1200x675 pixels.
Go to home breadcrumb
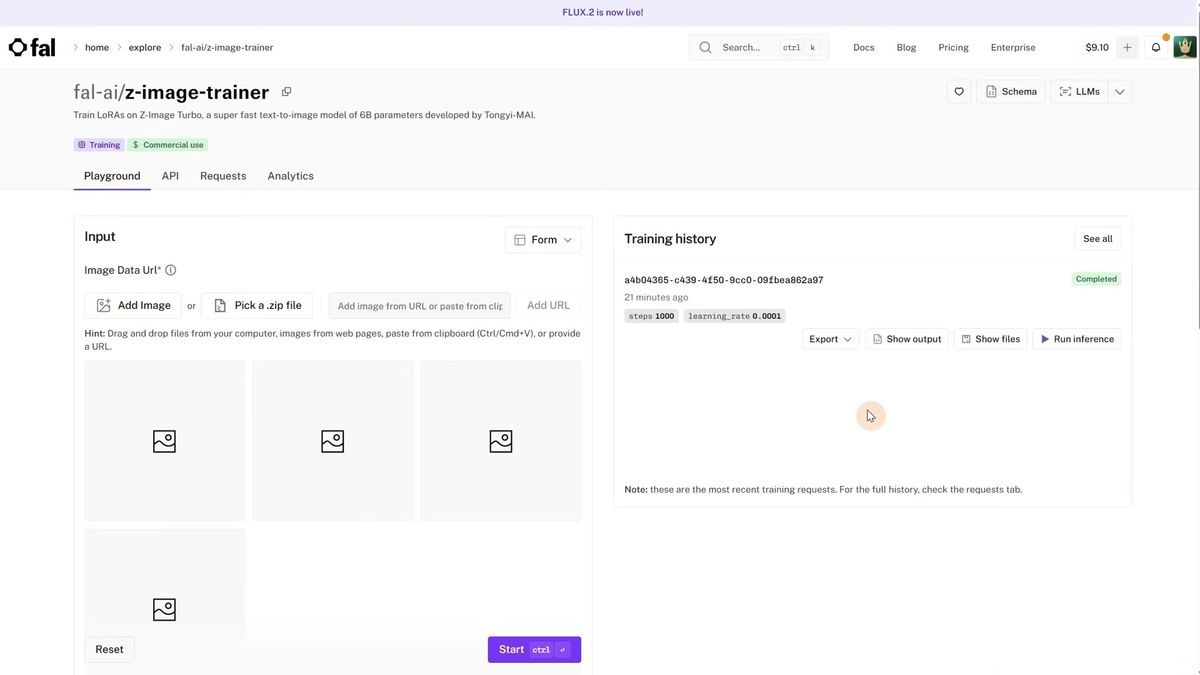[x=97, y=47]
